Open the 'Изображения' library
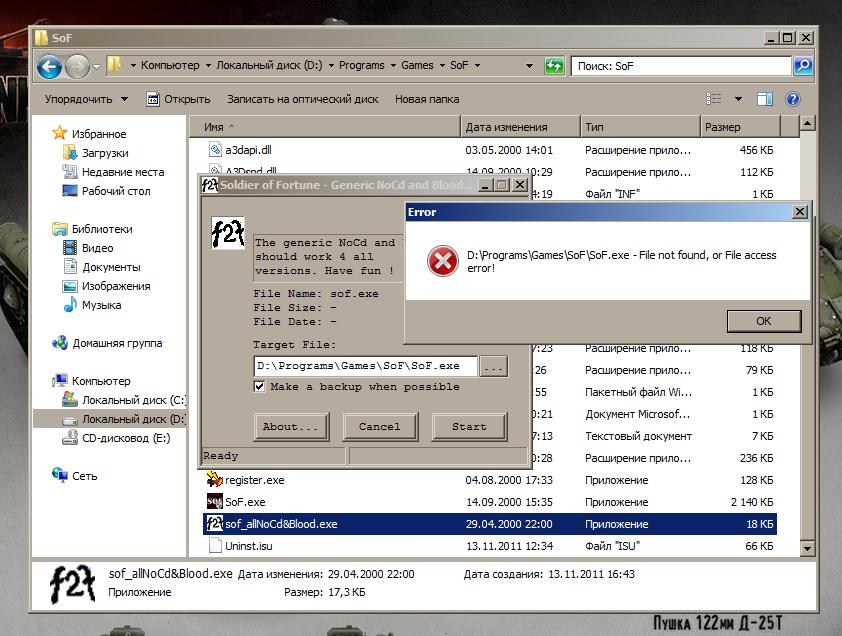842x636 pixels. pos(116,286)
